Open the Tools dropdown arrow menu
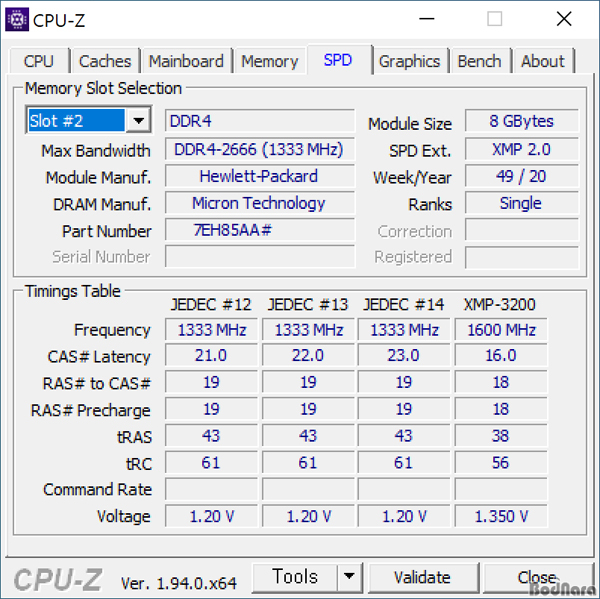 click(x=349, y=577)
